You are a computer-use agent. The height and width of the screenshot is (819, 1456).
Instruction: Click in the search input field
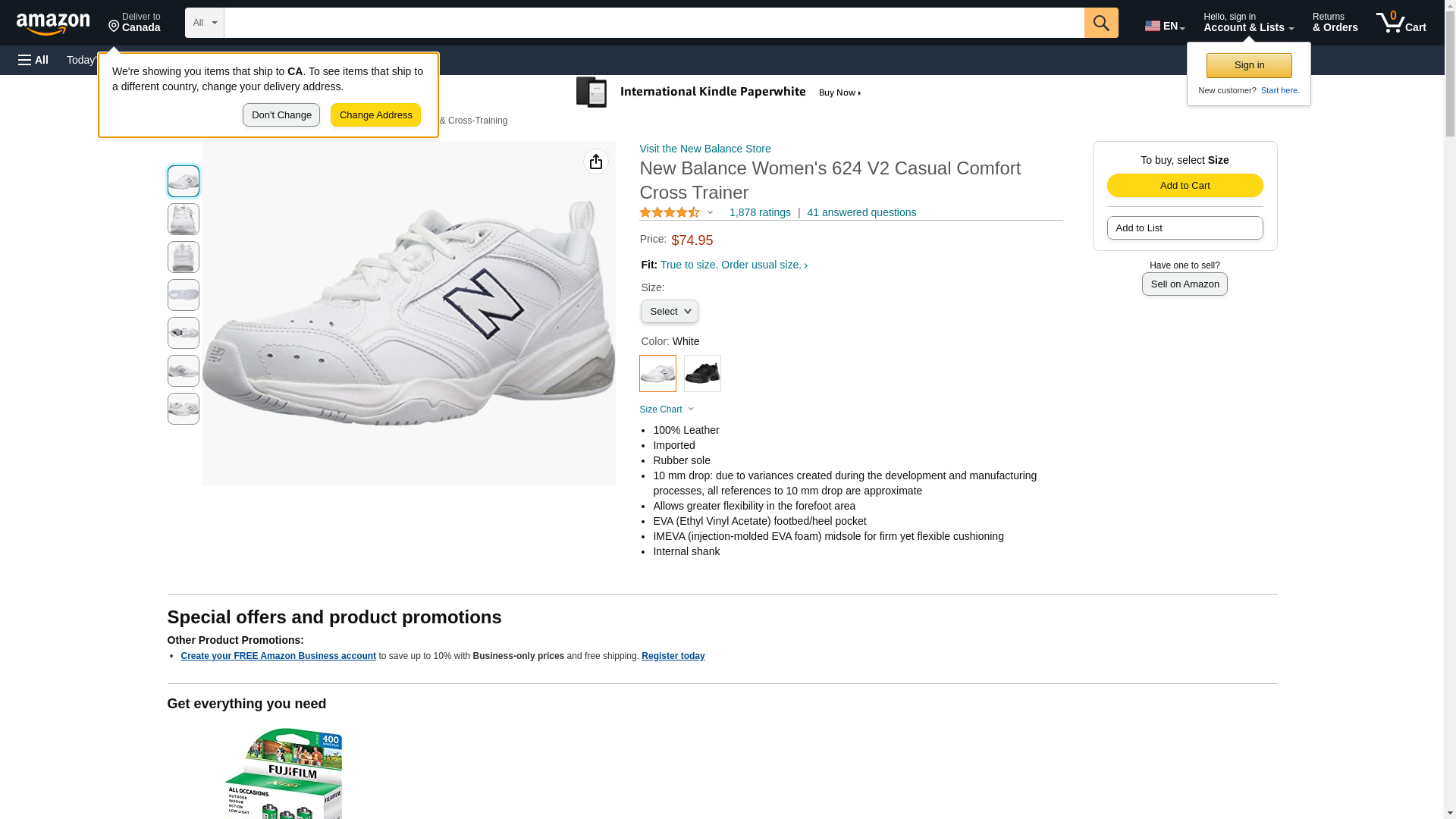654,23
